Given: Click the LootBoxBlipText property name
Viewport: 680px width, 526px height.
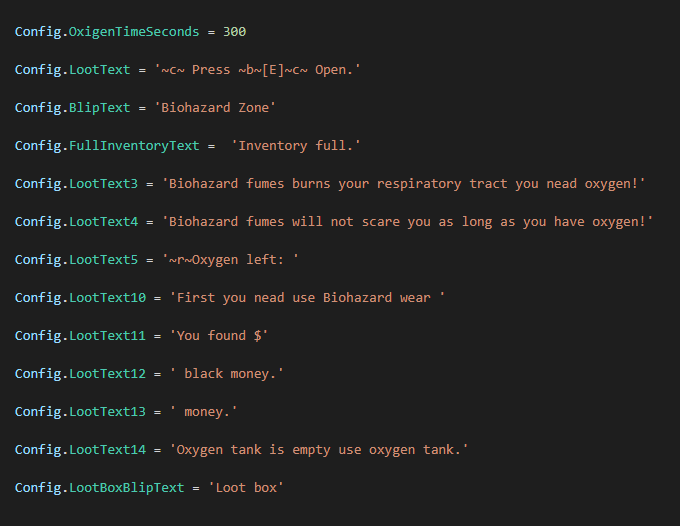Looking at the screenshot, I should coord(127,488).
